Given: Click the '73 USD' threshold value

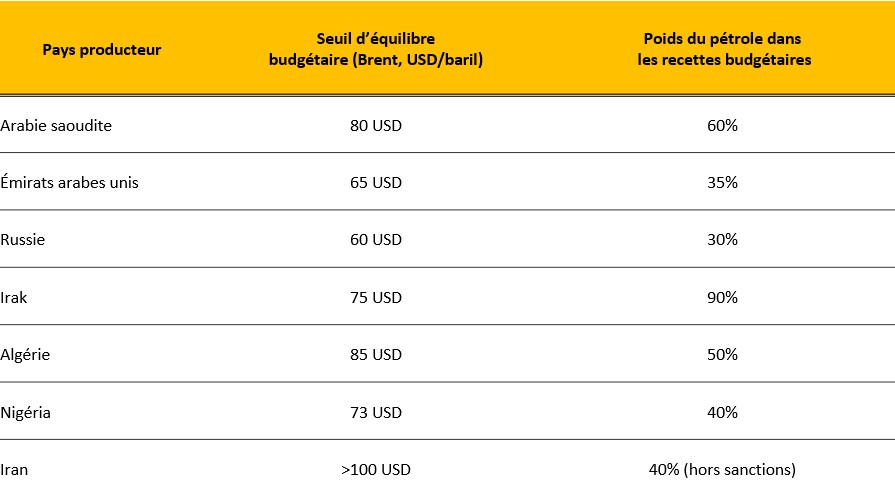Looking at the screenshot, I should (376, 412).
